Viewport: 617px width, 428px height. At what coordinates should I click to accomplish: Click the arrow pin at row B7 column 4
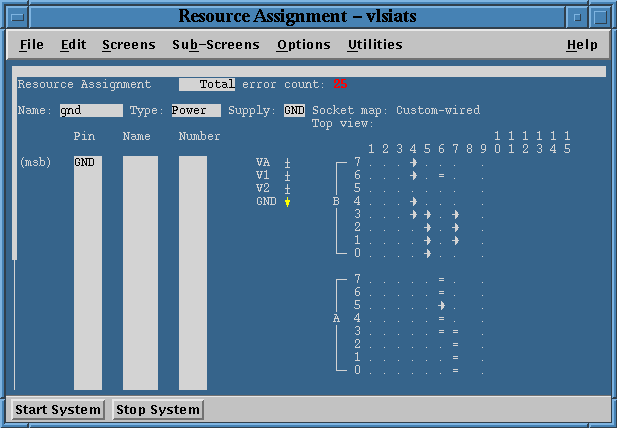point(413,162)
